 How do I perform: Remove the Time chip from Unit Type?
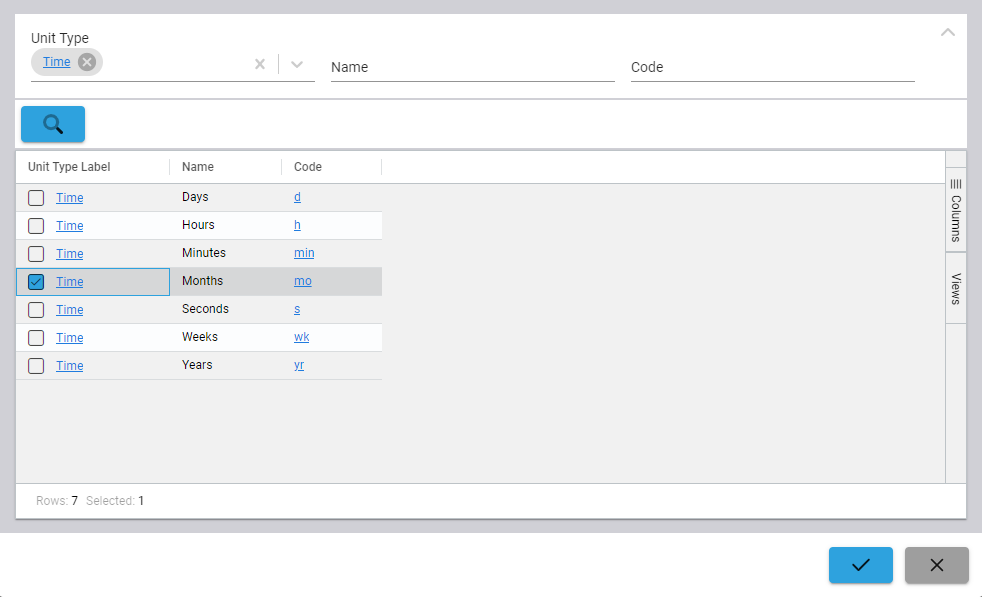[87, 62]
